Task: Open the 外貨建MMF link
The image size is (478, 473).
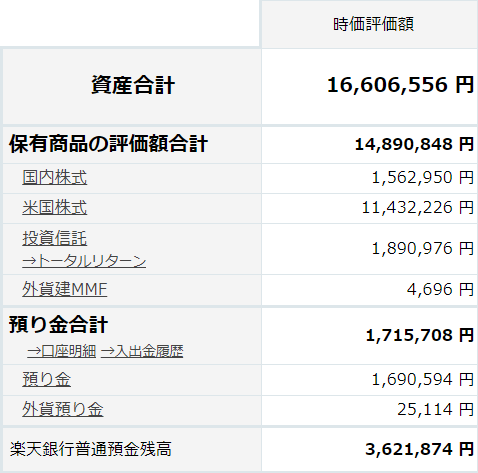Action: pos(65,289)
